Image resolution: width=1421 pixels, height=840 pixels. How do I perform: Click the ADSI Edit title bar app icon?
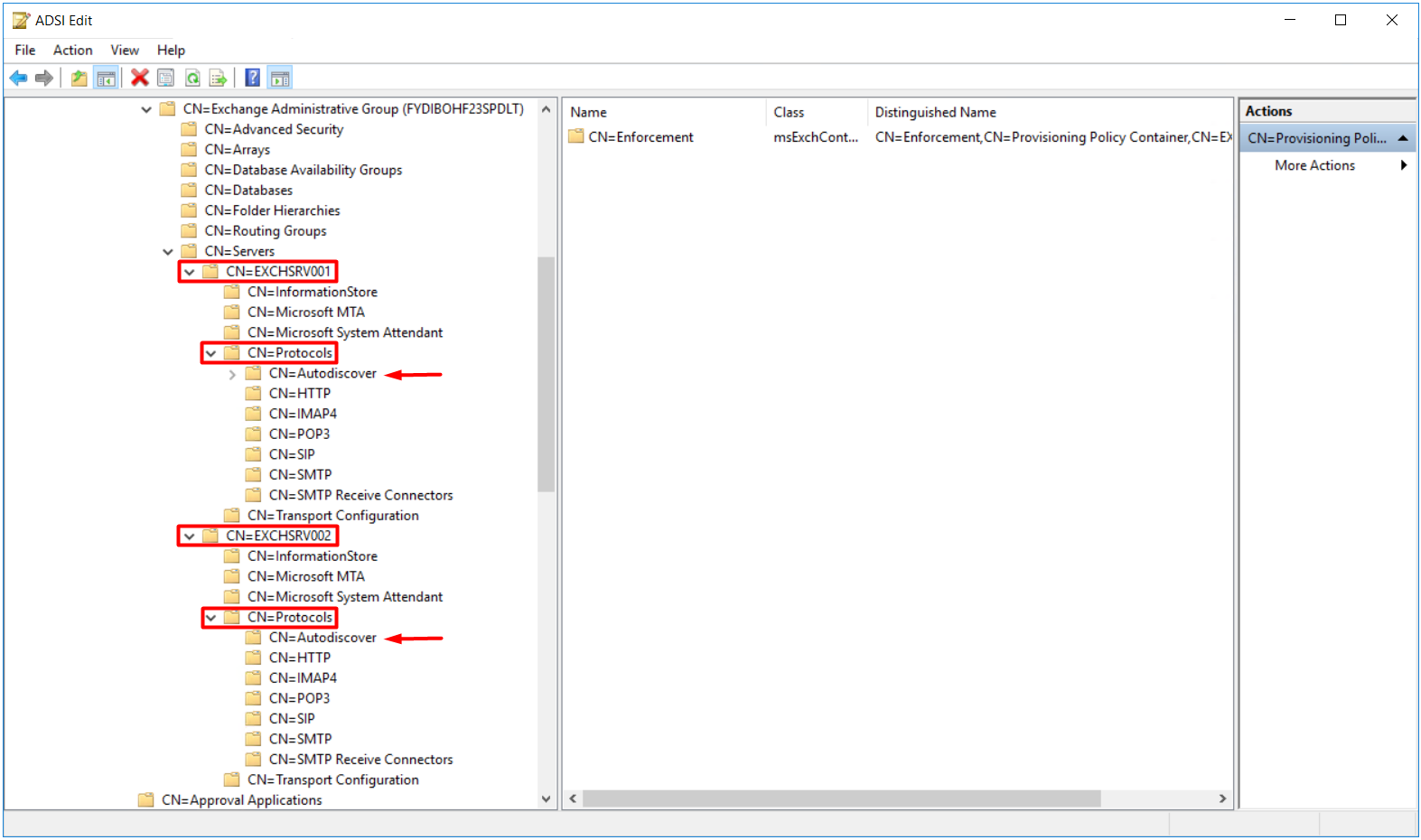point(21,20)
